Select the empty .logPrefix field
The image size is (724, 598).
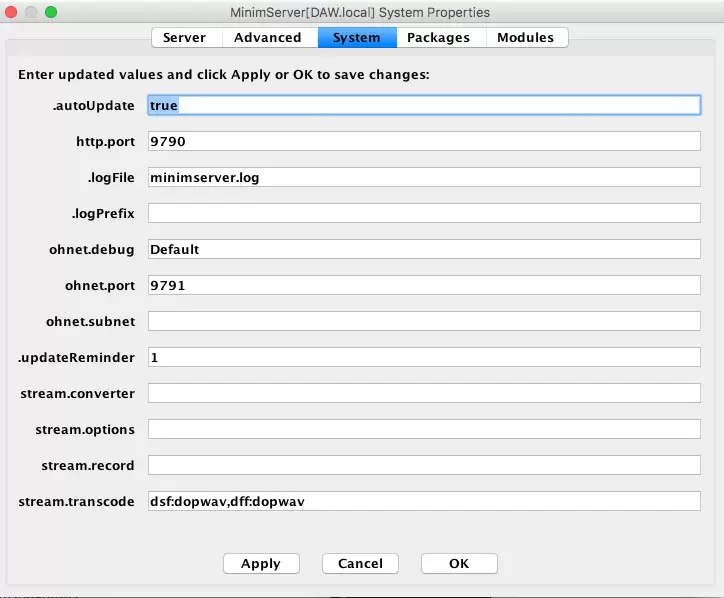tap(423, 214)
